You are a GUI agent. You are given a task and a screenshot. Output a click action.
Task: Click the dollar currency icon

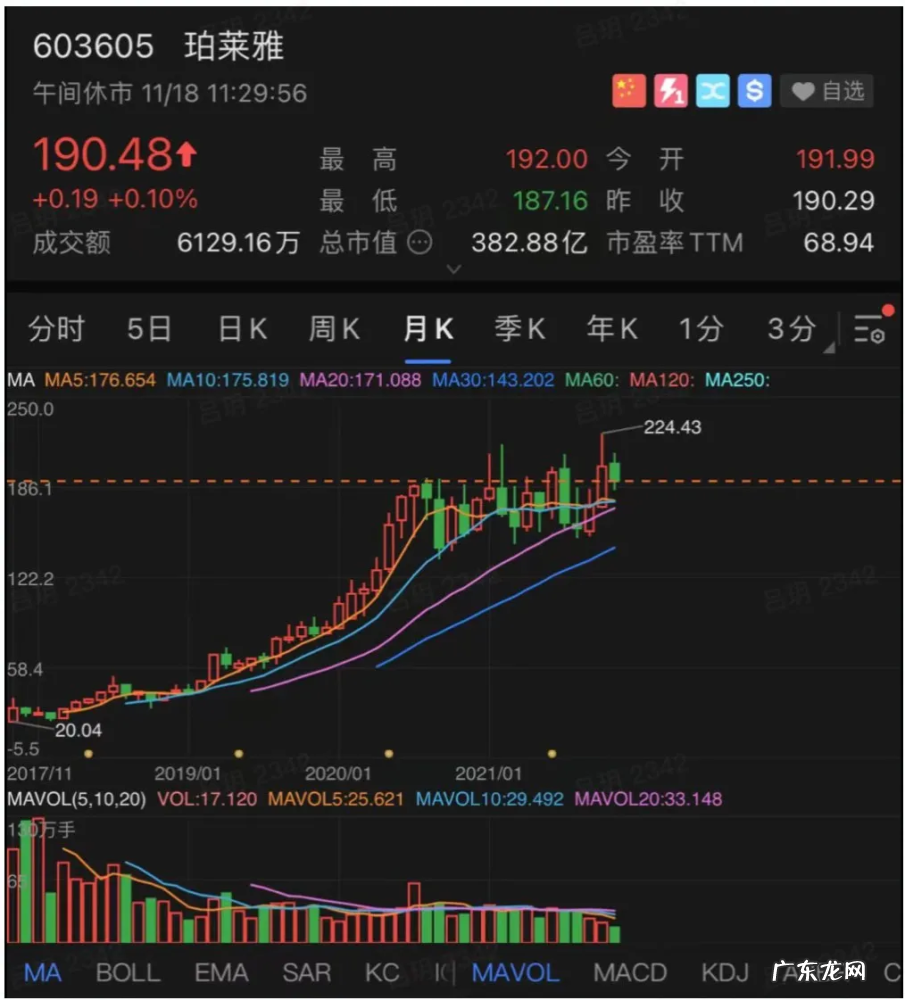click(x=754, y=91)
